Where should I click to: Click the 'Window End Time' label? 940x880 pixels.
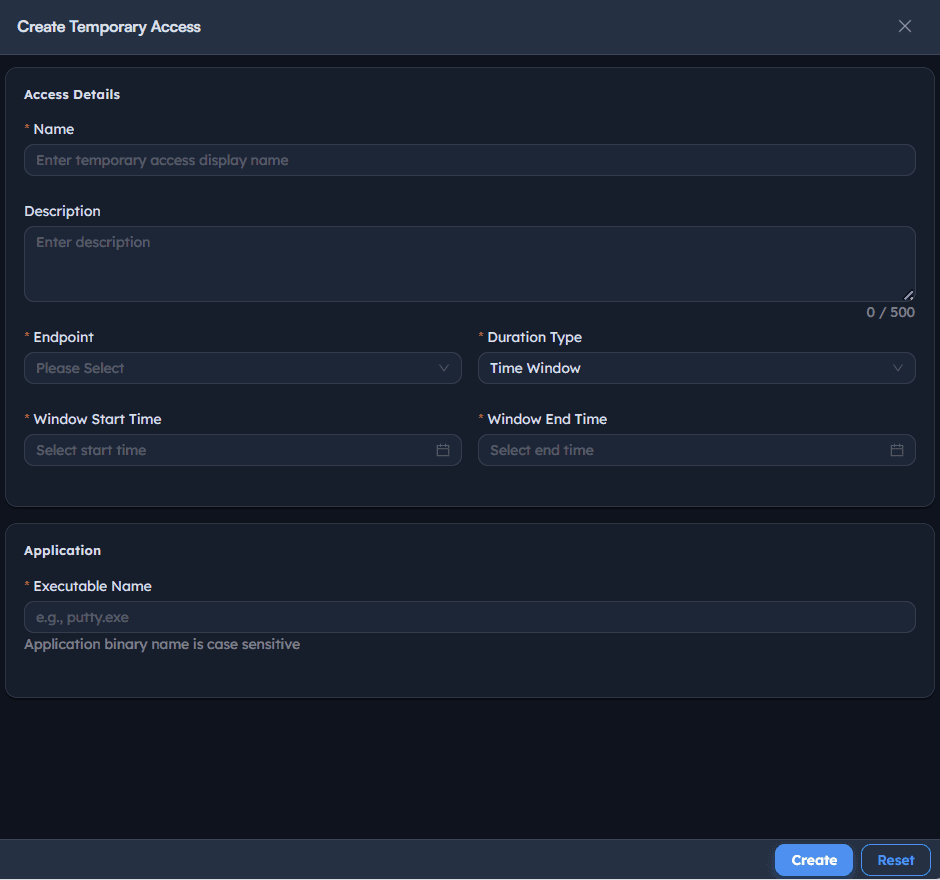pos(547,419)
